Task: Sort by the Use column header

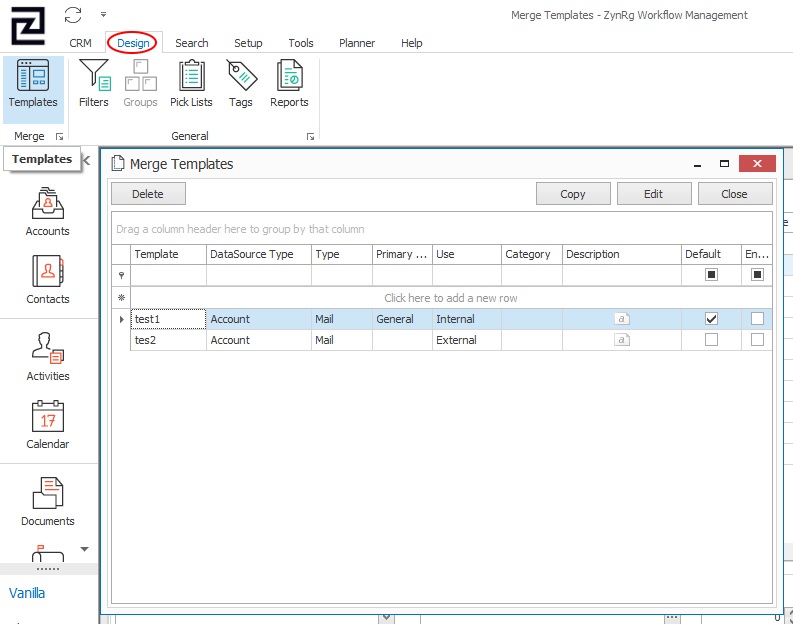Action: tap(467, 254)
